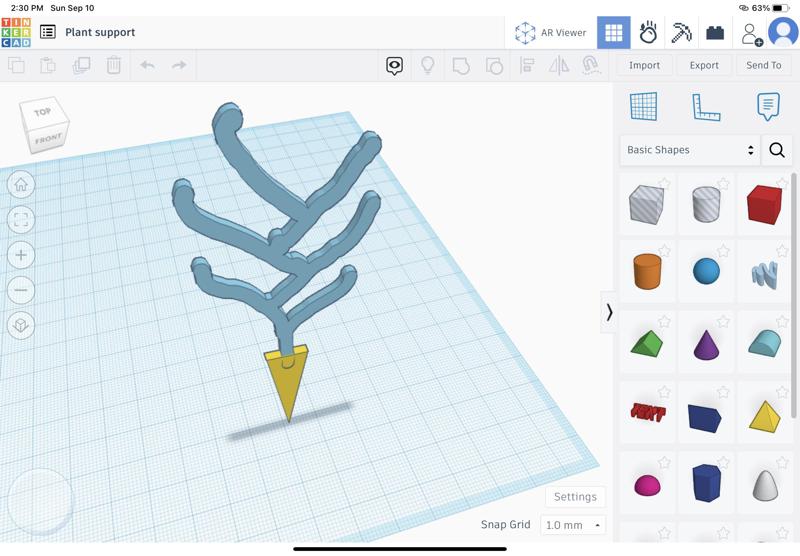Select the Workplane tool
This screenshot has height=556, width=800.
point(644,106)
